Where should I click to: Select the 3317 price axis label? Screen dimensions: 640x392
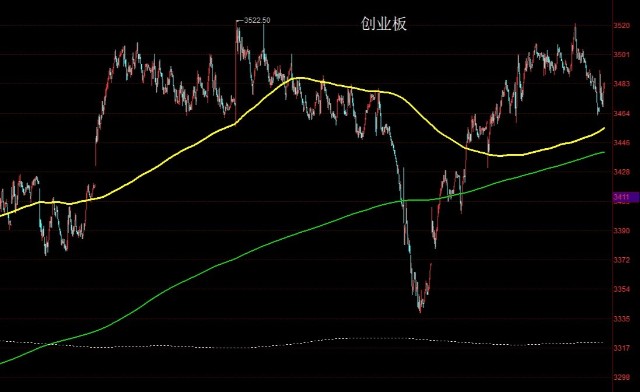point(622,348)
